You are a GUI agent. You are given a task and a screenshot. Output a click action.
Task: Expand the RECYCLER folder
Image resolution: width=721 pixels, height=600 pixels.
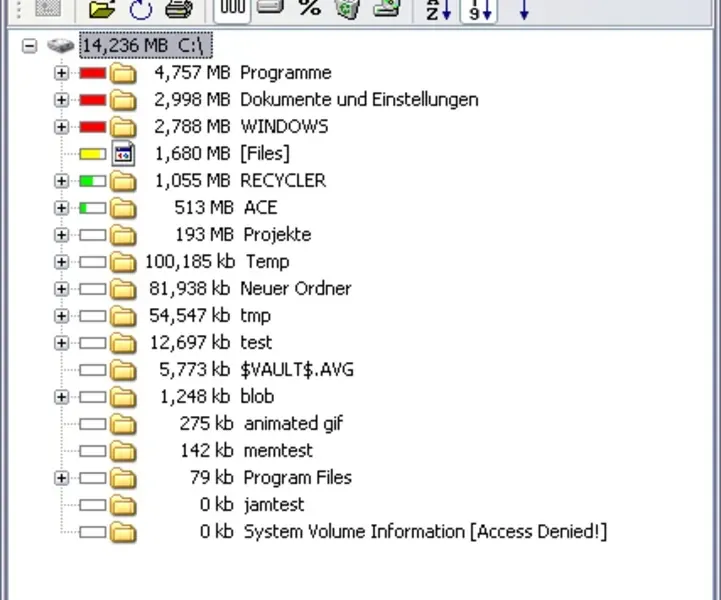[x=61, y=181]
